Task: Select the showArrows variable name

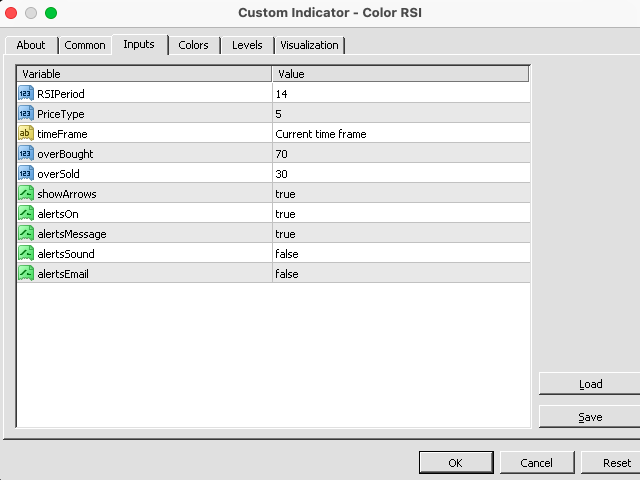Action: [x=67, y=194]
